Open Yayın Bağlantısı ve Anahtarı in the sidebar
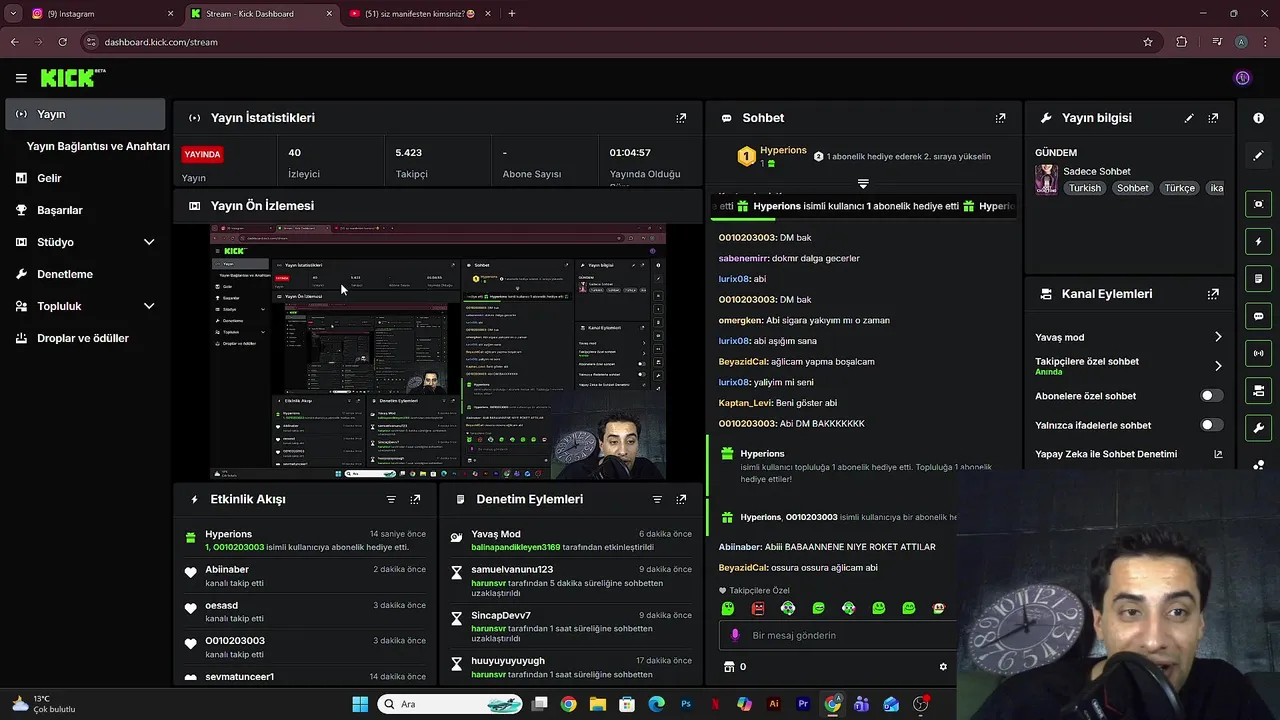 pyautogui.click(x=98, y=146)
